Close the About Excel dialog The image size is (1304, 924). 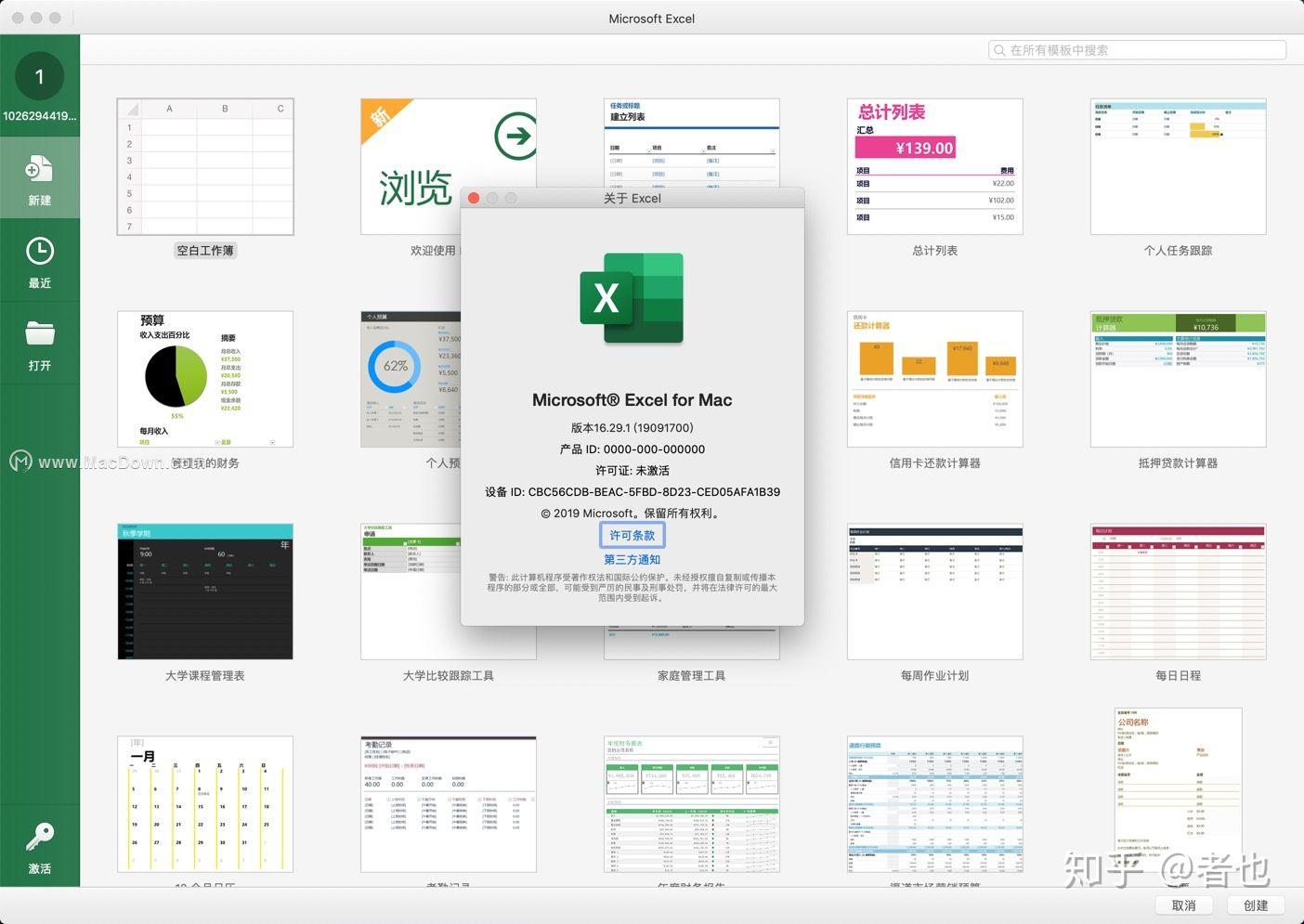(474, 198)
